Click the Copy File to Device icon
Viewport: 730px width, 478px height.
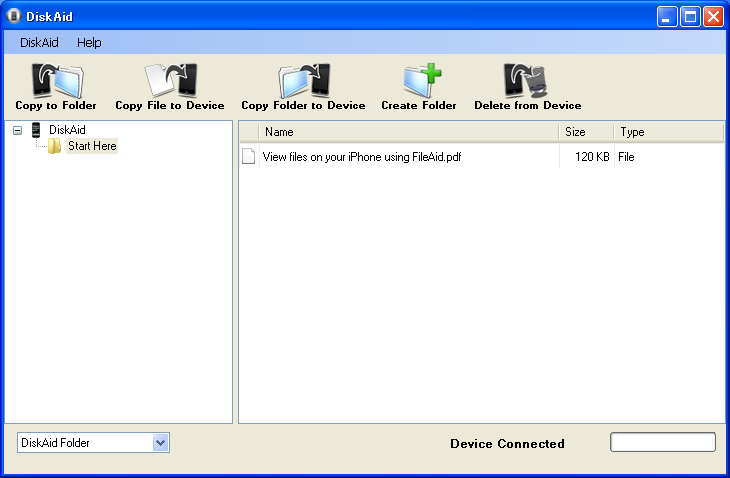coord(170,80)
